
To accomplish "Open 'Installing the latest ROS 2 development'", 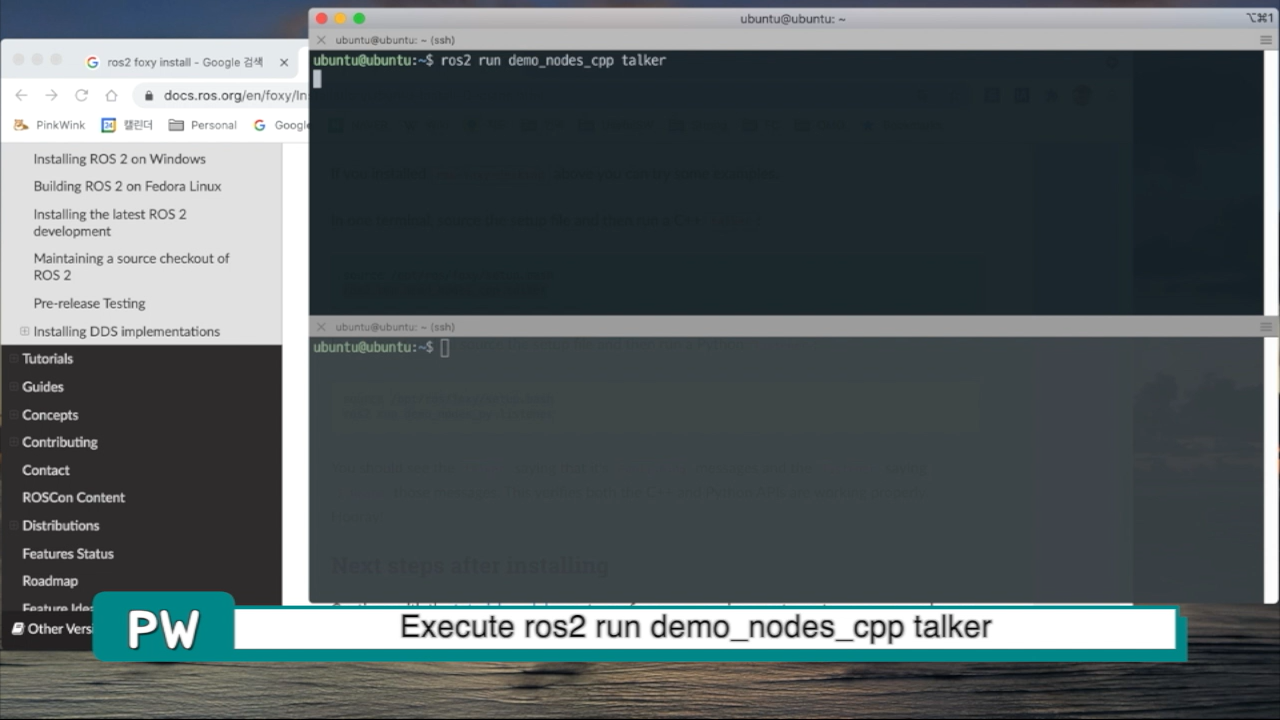I will point(110,222).
